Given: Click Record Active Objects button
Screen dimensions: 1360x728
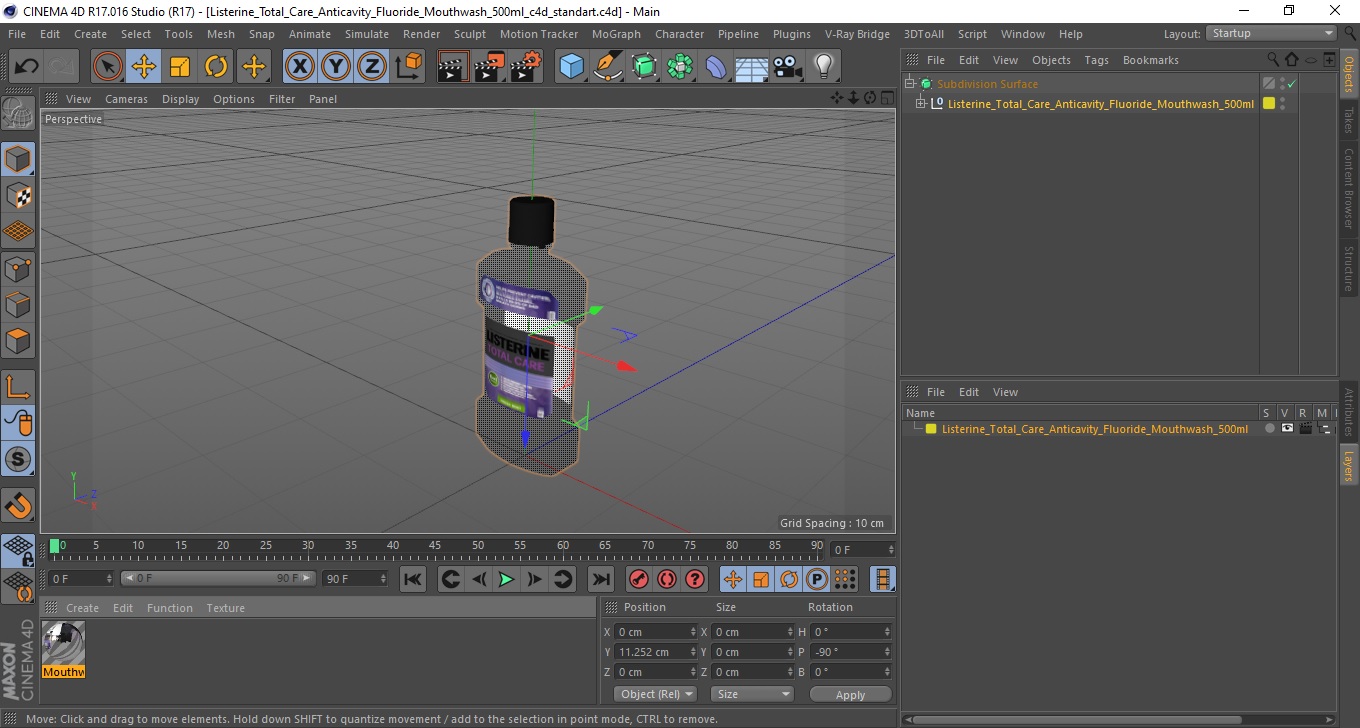Looking at the screenshot, I should [x=638, y=579].
